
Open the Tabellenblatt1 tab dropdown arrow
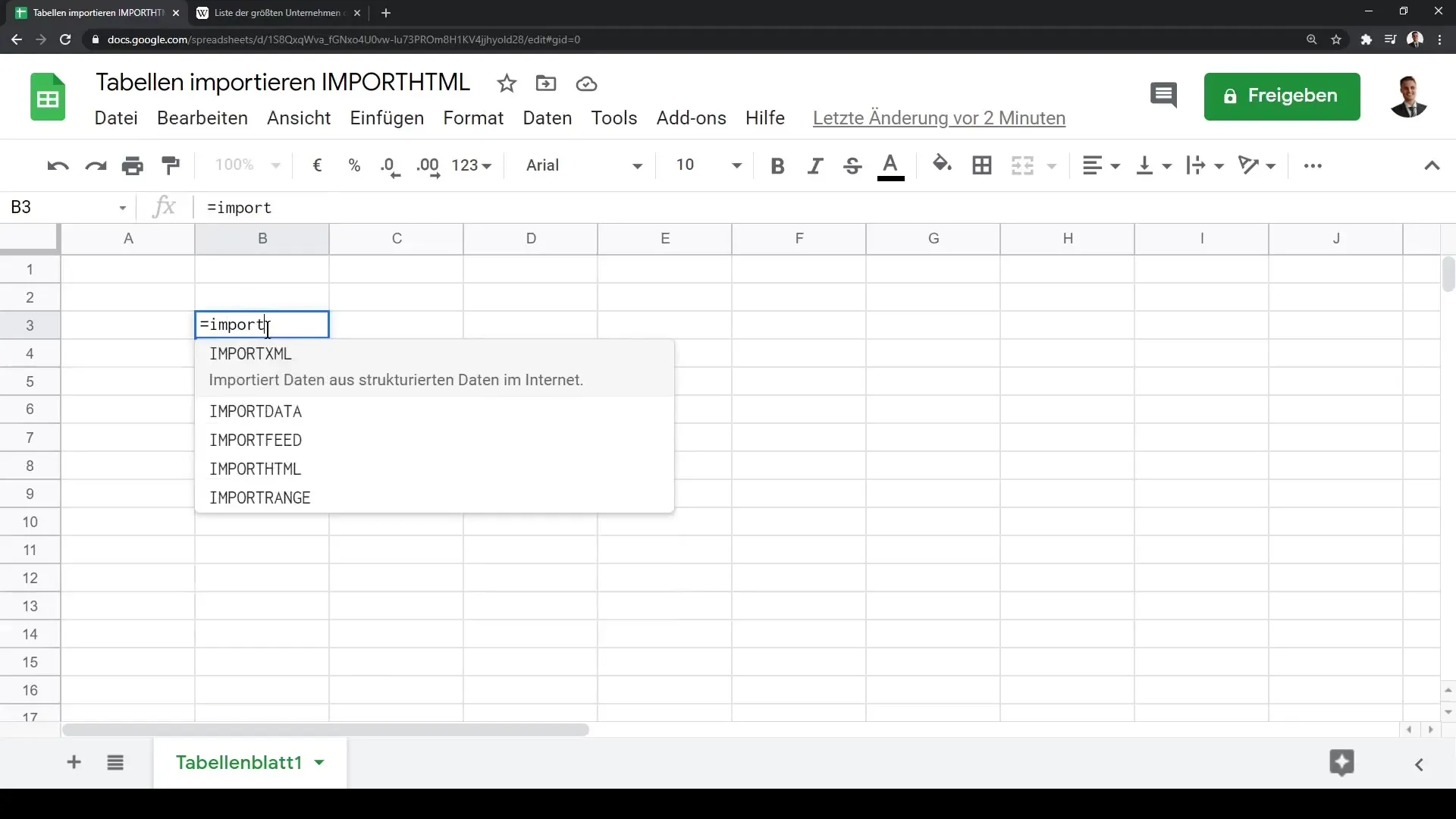coord(319,762)
